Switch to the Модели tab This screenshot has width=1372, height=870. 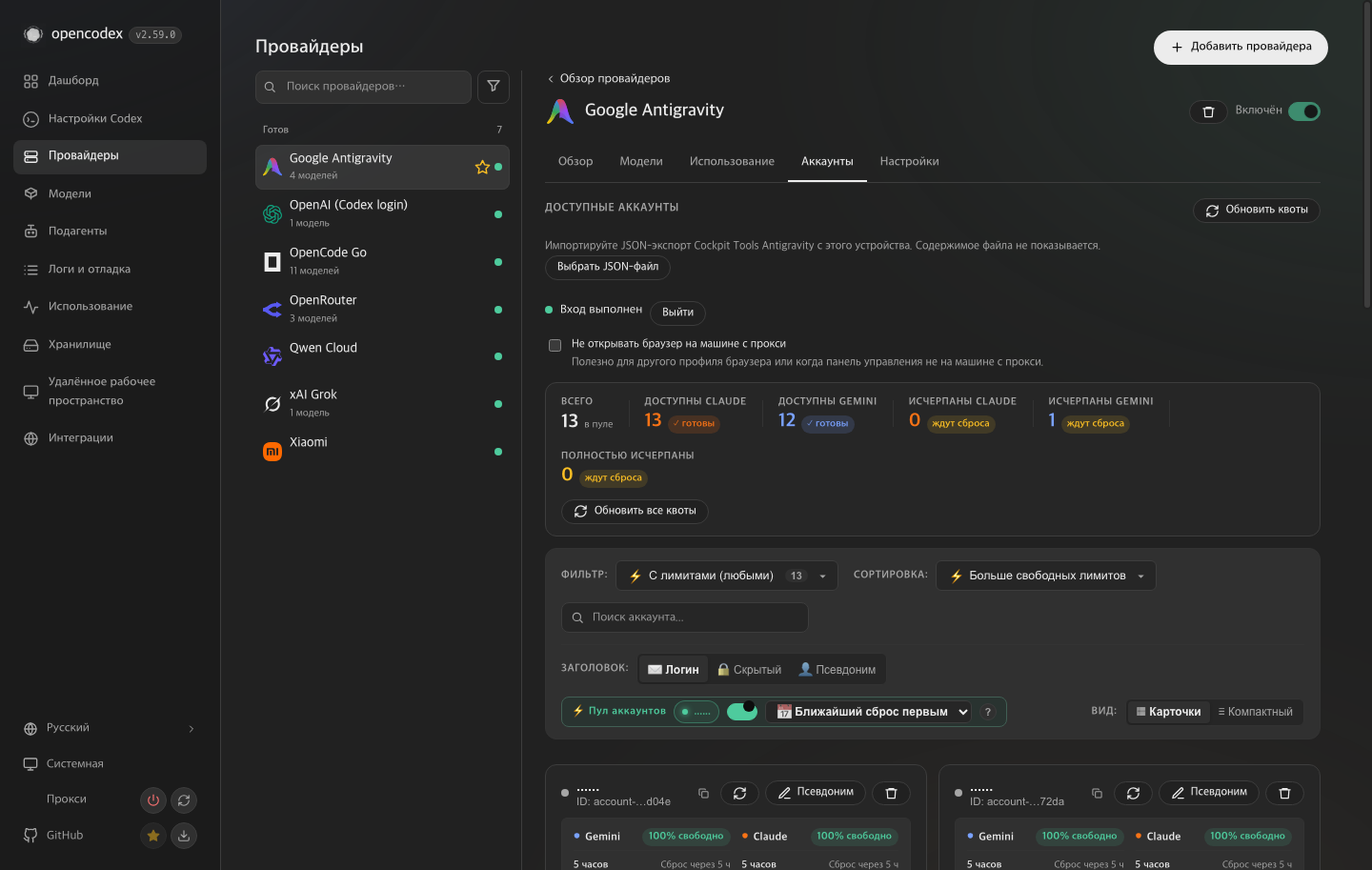pos(641,162)
